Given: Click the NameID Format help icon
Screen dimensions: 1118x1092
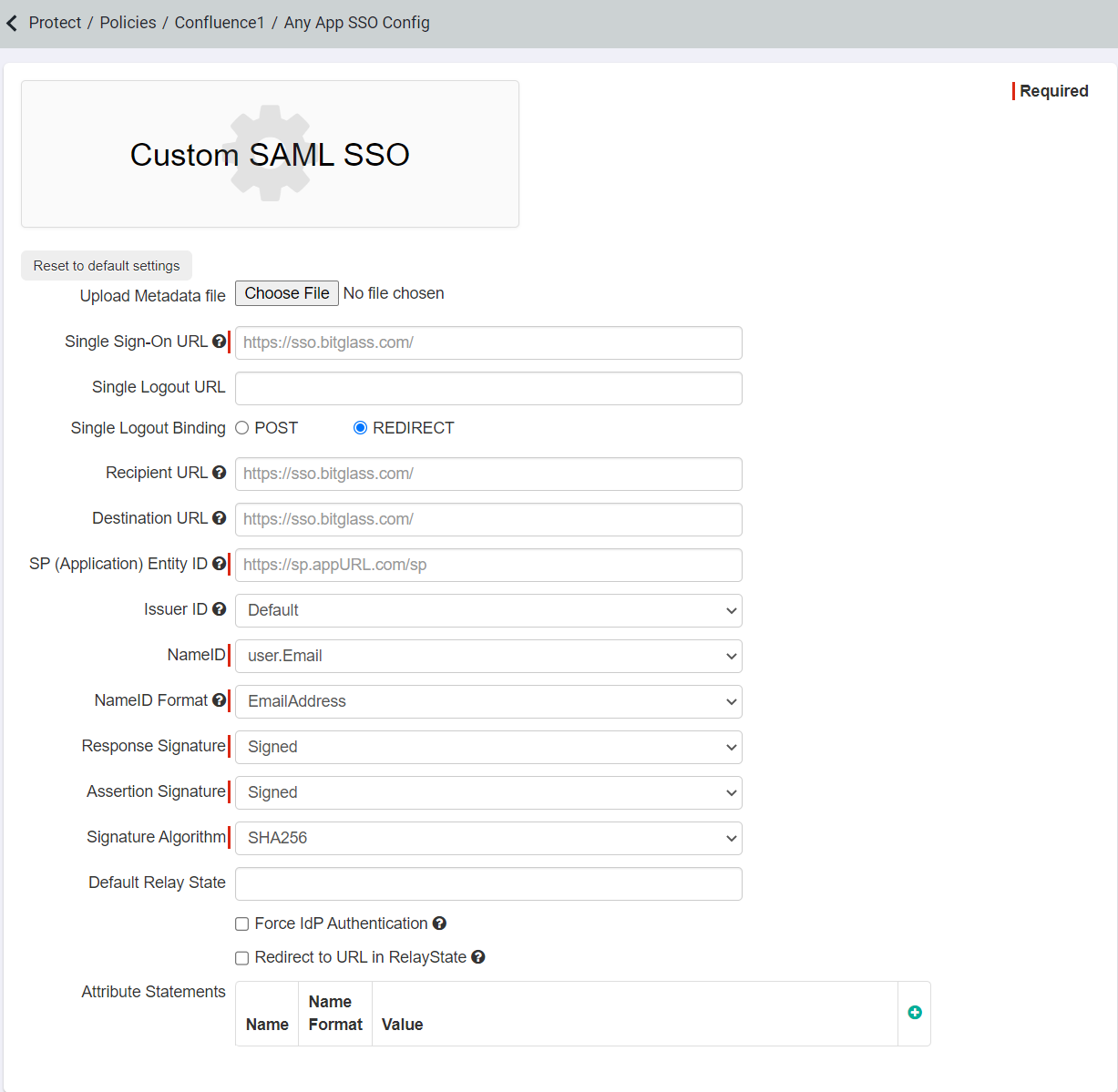Looking at the screenshot, I should [220, 699].
